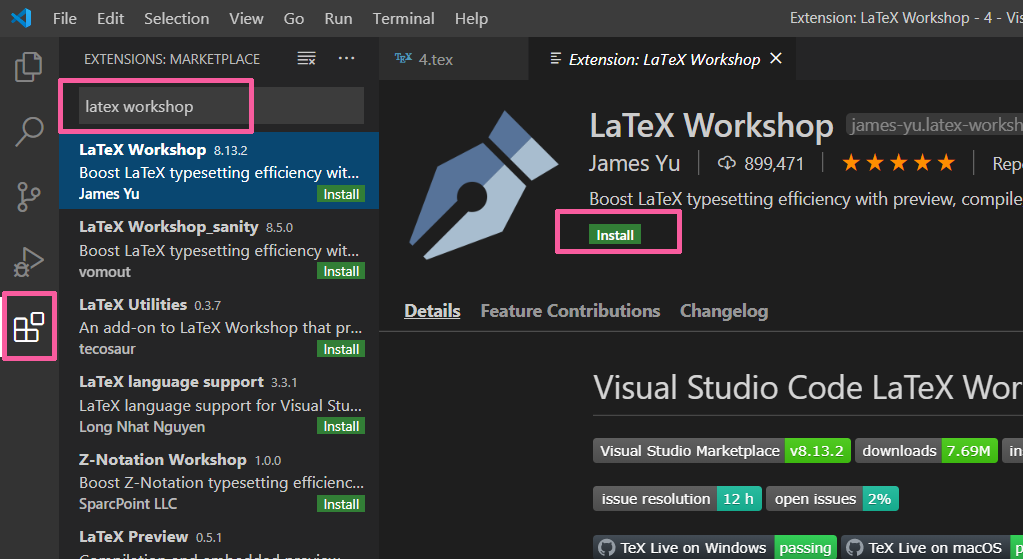The width and height of the screenshot is (1023, 559).
Task: Install LaTeX Utilities from the list
Action: tap(341, 349)
